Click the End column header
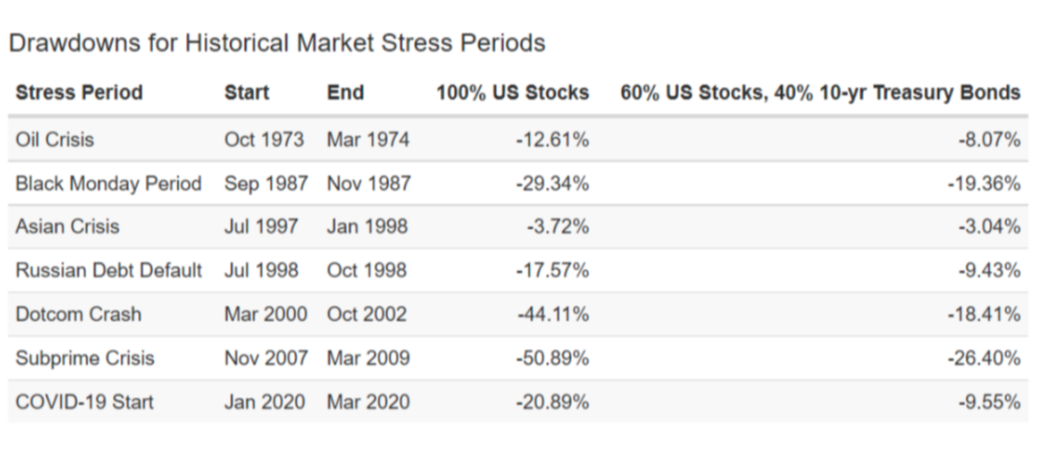This screenshot has height=465, width=1037. [x=345, y=93]
